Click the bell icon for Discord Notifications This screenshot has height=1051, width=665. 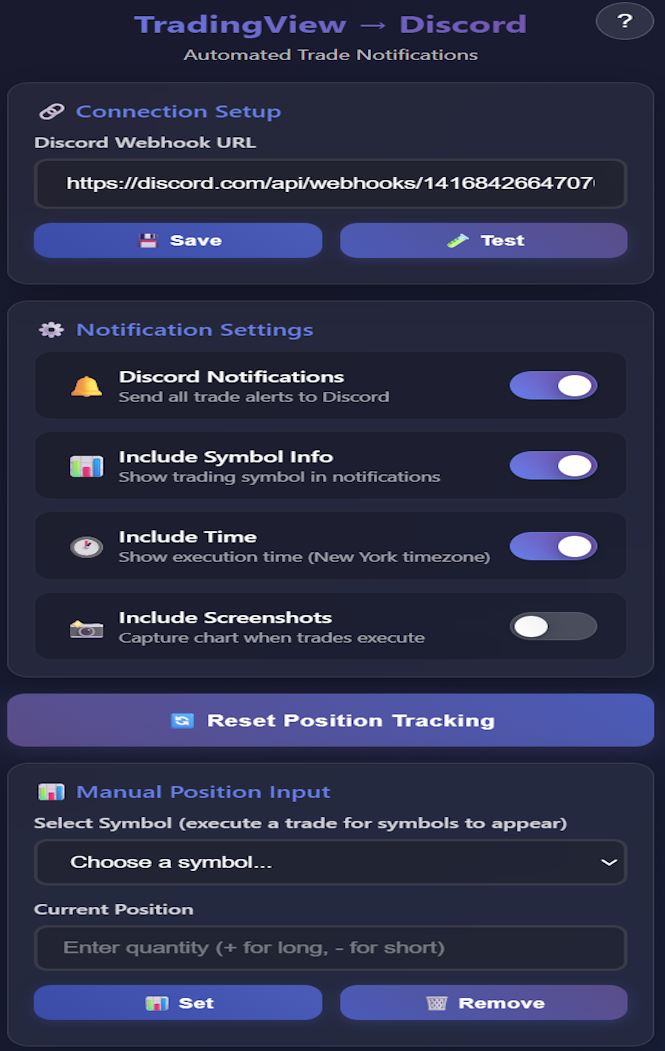[86, 386]
